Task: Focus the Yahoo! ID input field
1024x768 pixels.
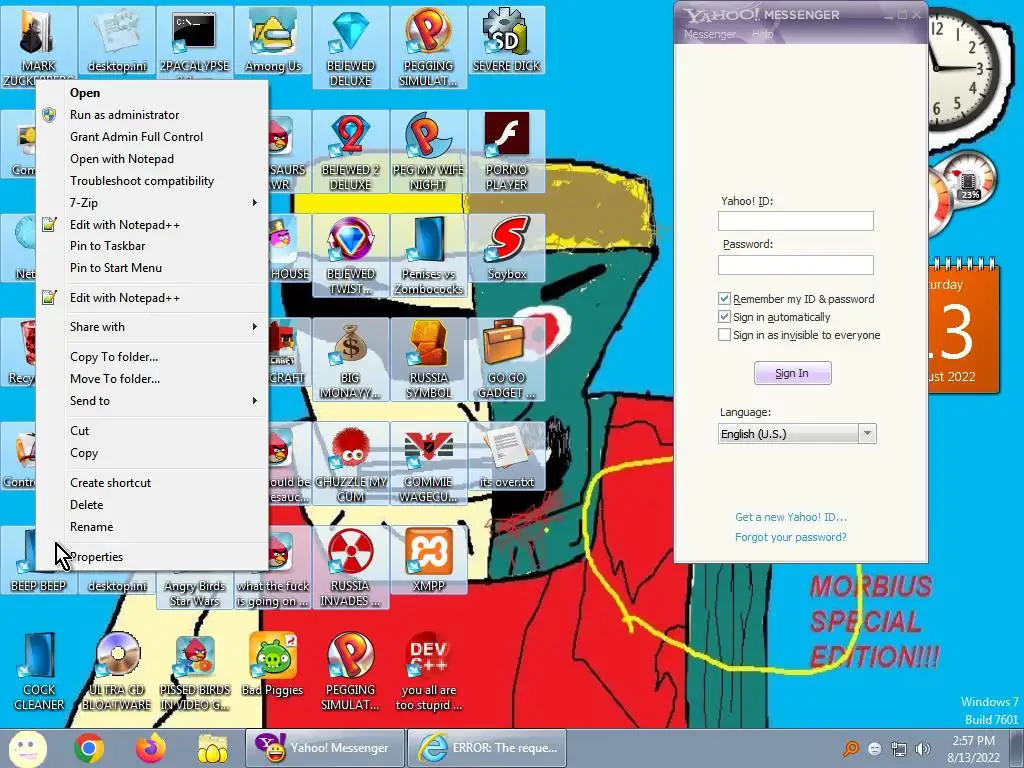Action: tap(795, 221)
